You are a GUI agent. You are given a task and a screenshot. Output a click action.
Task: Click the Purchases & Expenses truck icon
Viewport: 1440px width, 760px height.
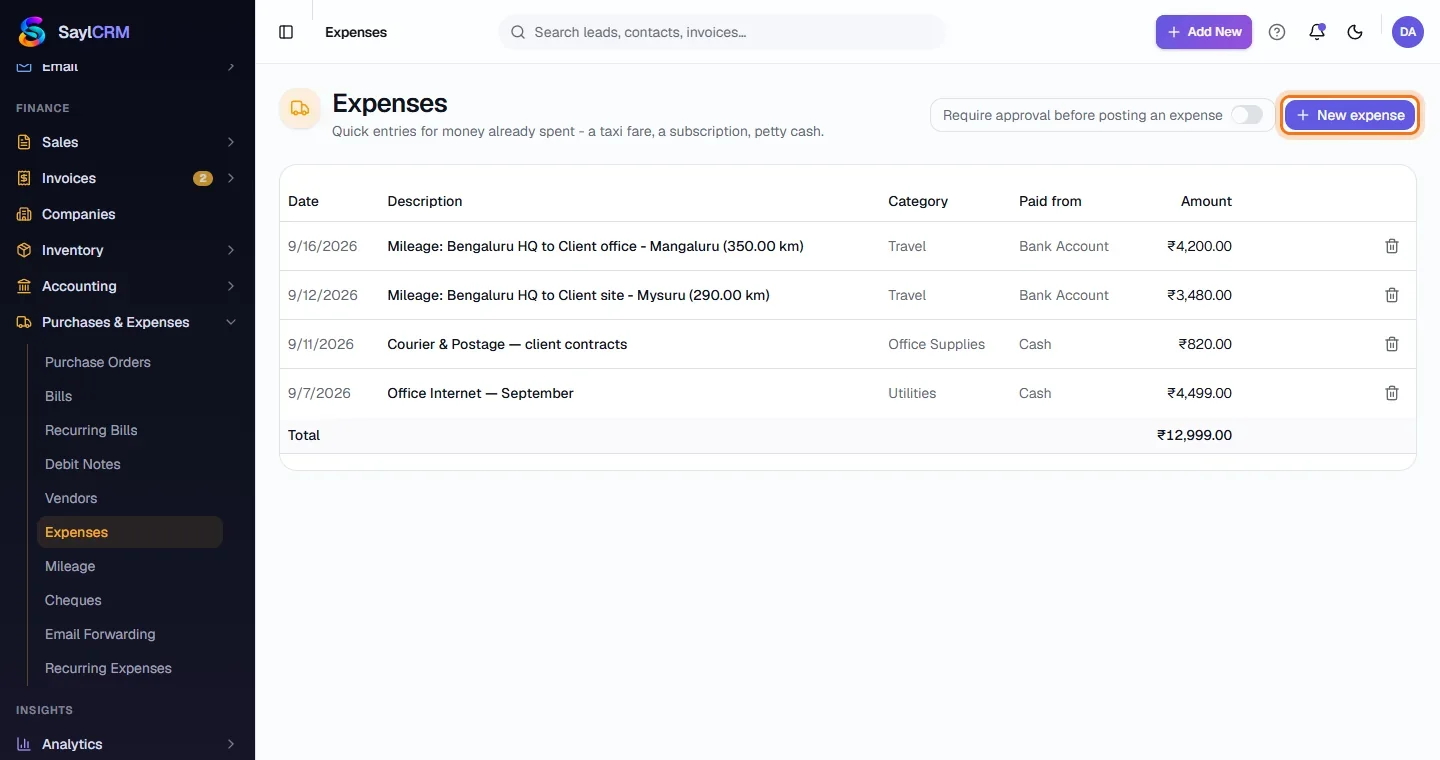coord(24,322)
